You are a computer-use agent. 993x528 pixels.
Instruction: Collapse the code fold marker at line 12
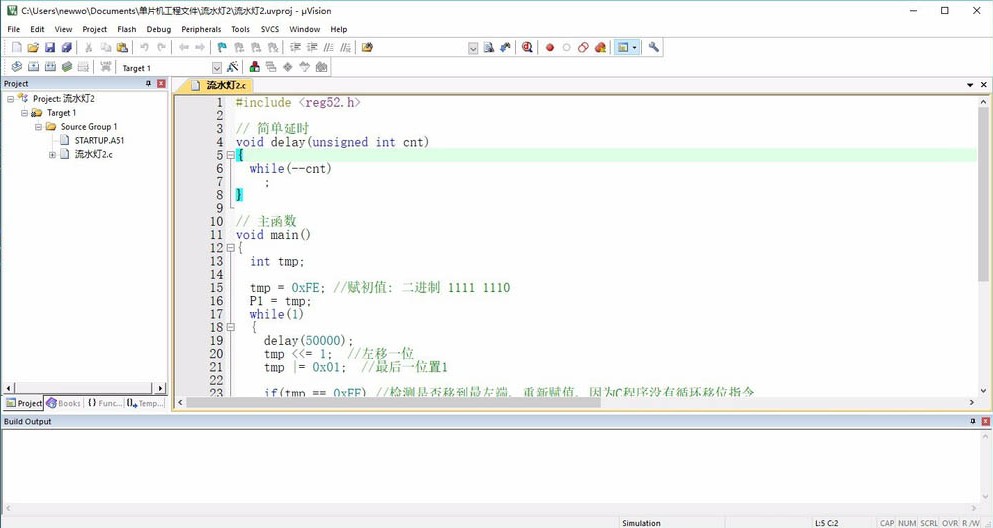coord(231,248)
